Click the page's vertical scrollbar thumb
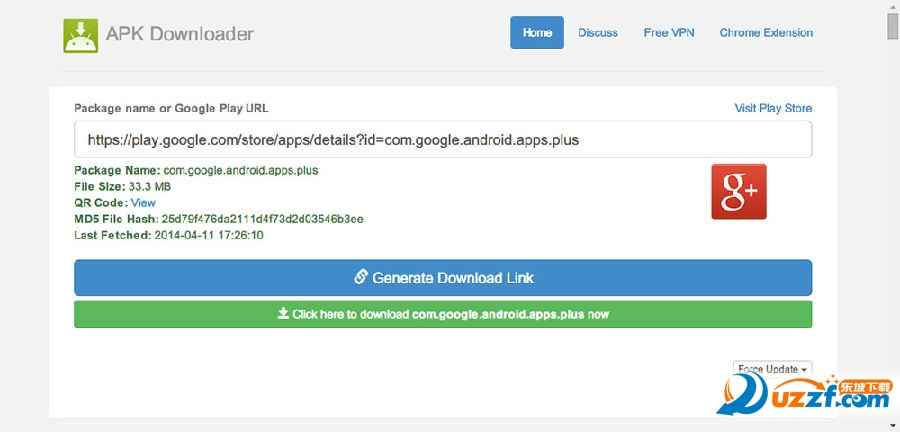900x432 pixels. tap(892, 26)
